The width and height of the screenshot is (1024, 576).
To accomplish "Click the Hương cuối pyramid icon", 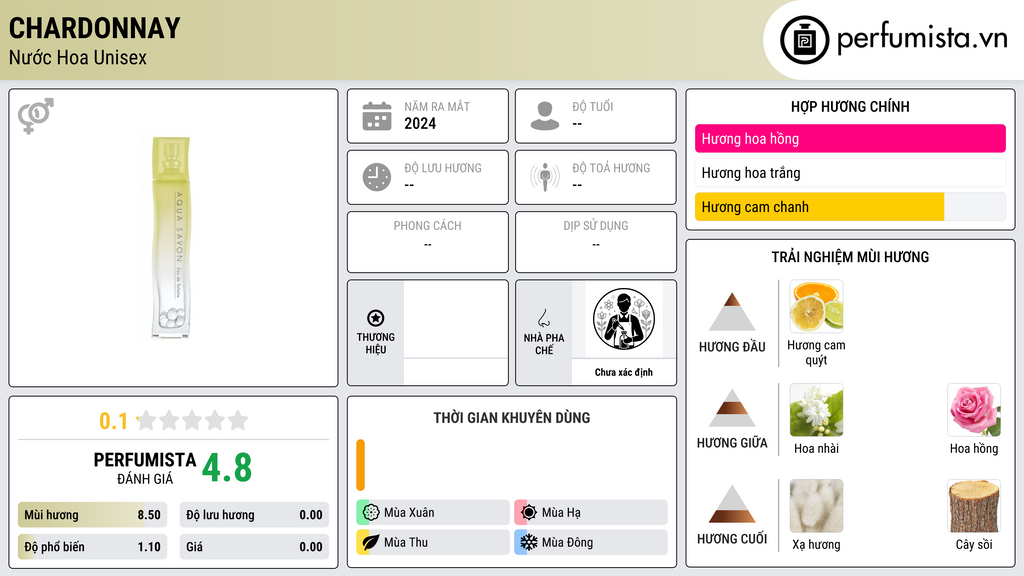I will [732, 504].
